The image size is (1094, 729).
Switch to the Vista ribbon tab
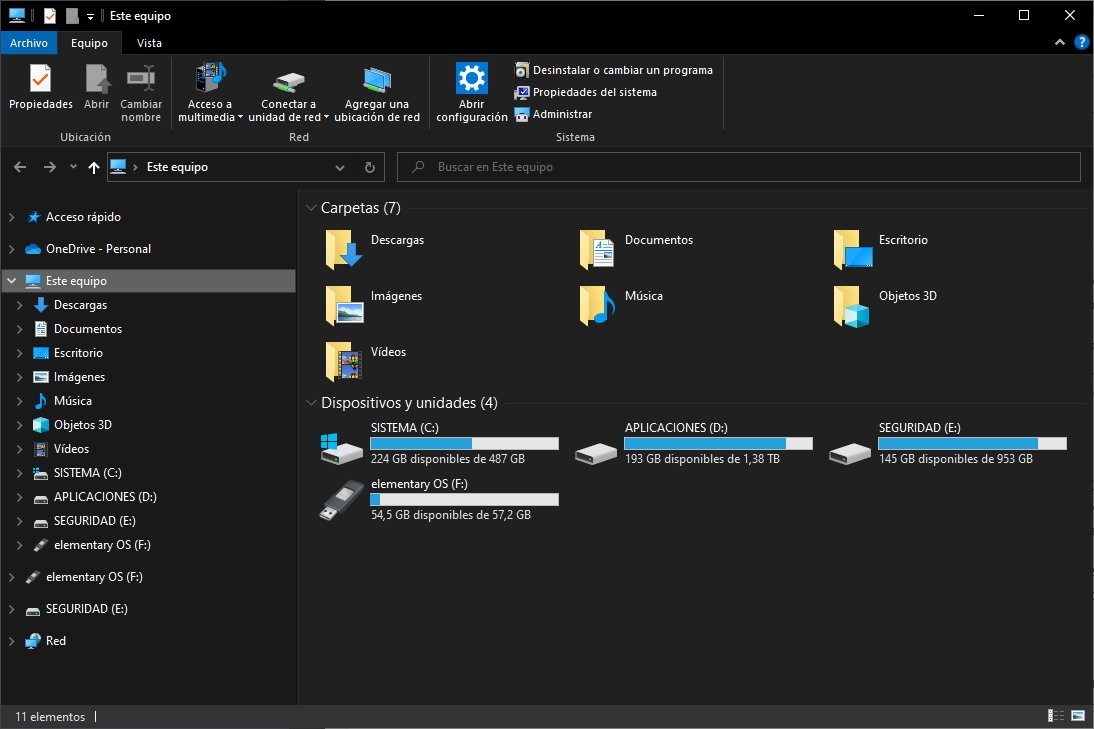[x=149, y=43]
